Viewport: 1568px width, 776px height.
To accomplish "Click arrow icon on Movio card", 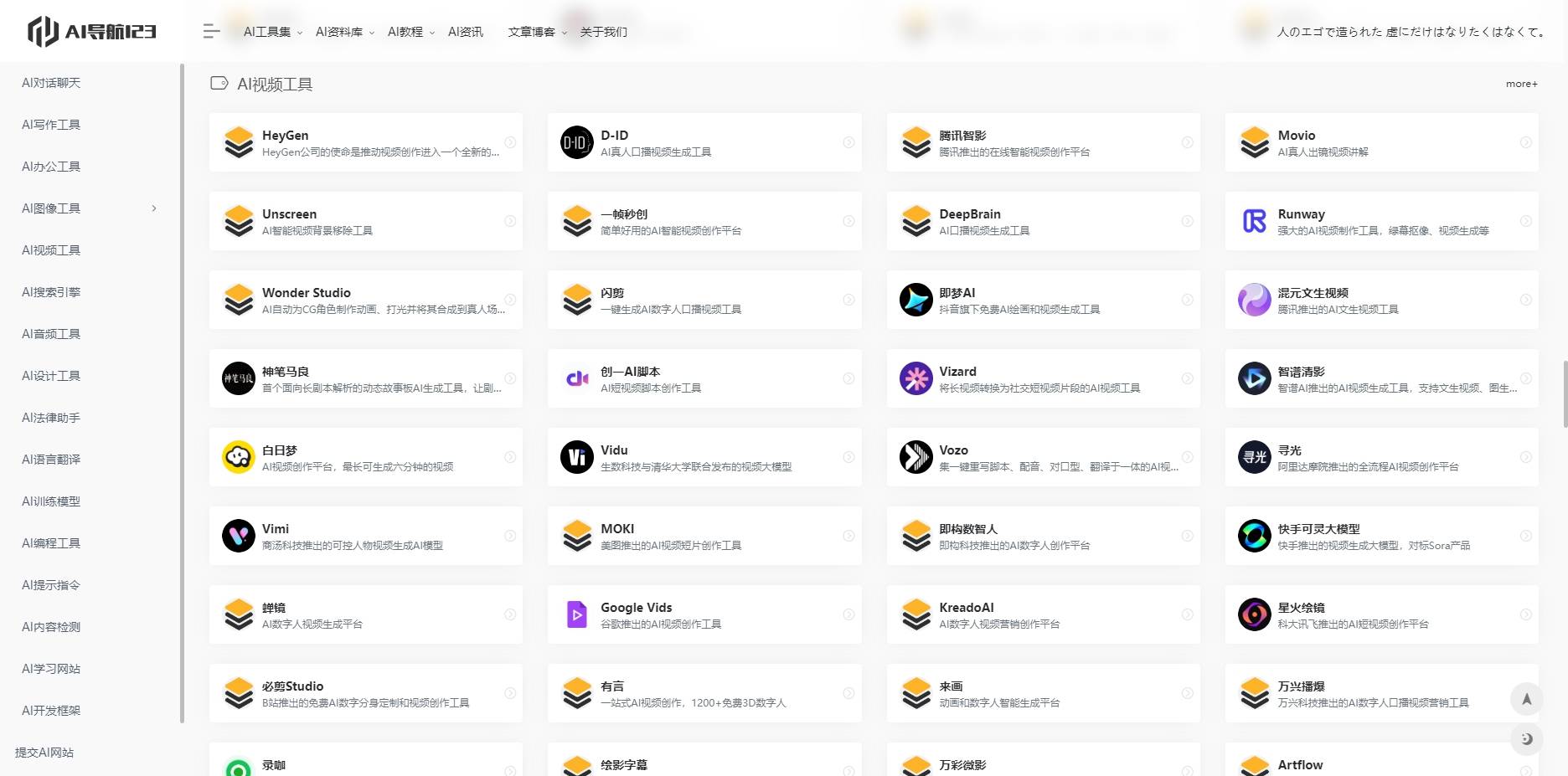I will (1526, 142).
